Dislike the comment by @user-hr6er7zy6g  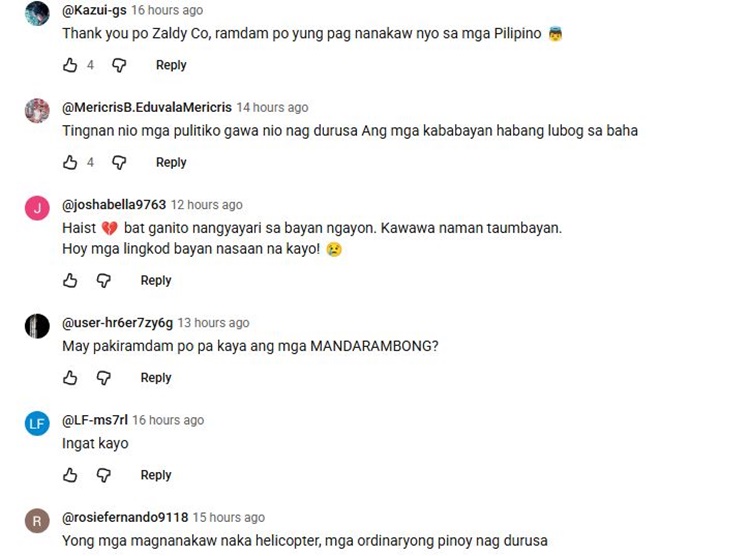tap(103, 378)
